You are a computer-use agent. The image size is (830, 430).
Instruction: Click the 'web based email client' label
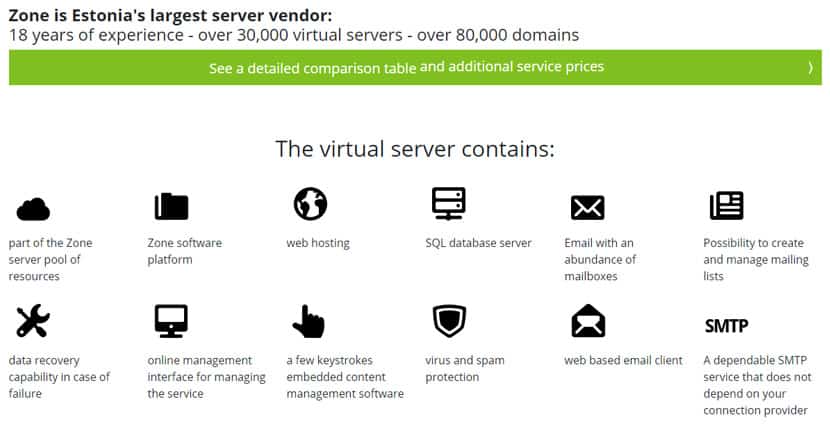point(624,361)
